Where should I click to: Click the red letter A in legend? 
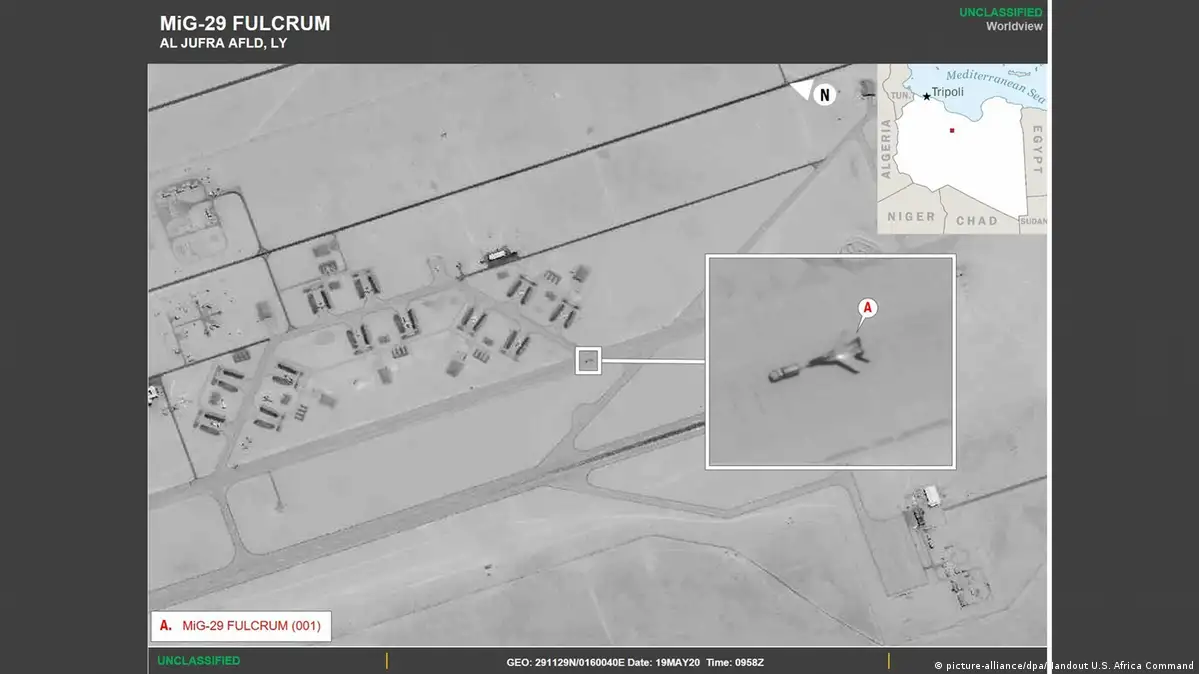click(x=165, y=626)
